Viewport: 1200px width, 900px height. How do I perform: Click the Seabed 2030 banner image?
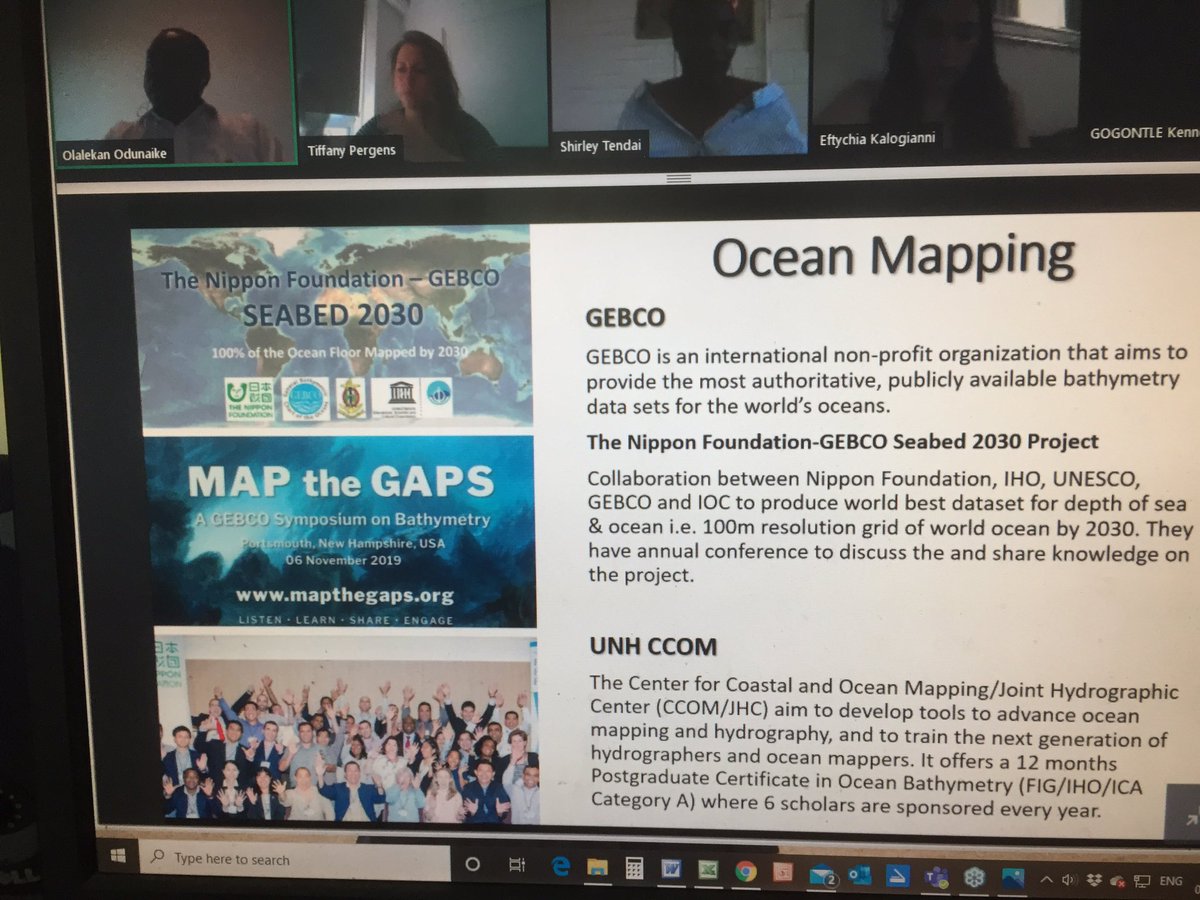[x=333, y=327]
